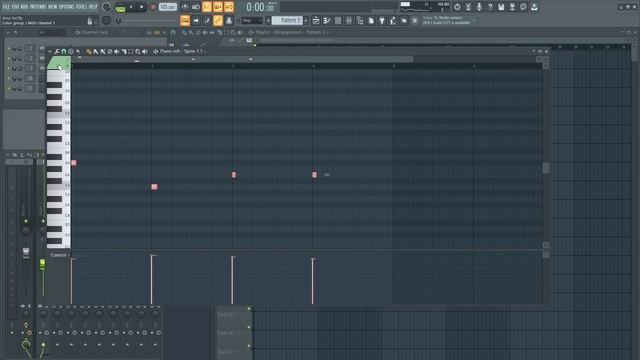Toggle wait-for-input before recording

[x=196, y=7]
